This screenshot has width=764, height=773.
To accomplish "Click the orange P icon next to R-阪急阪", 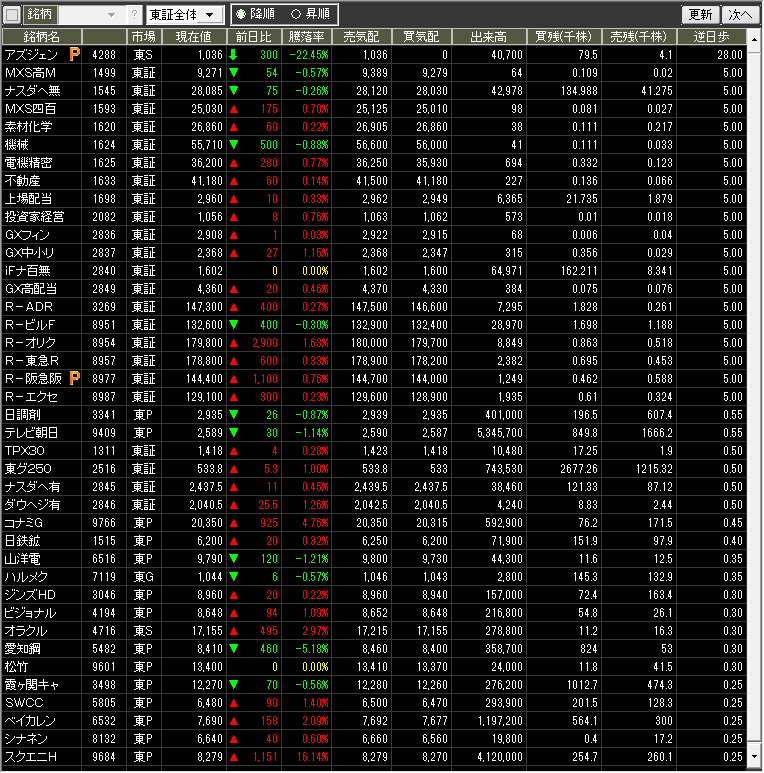I will click(74, 378).
